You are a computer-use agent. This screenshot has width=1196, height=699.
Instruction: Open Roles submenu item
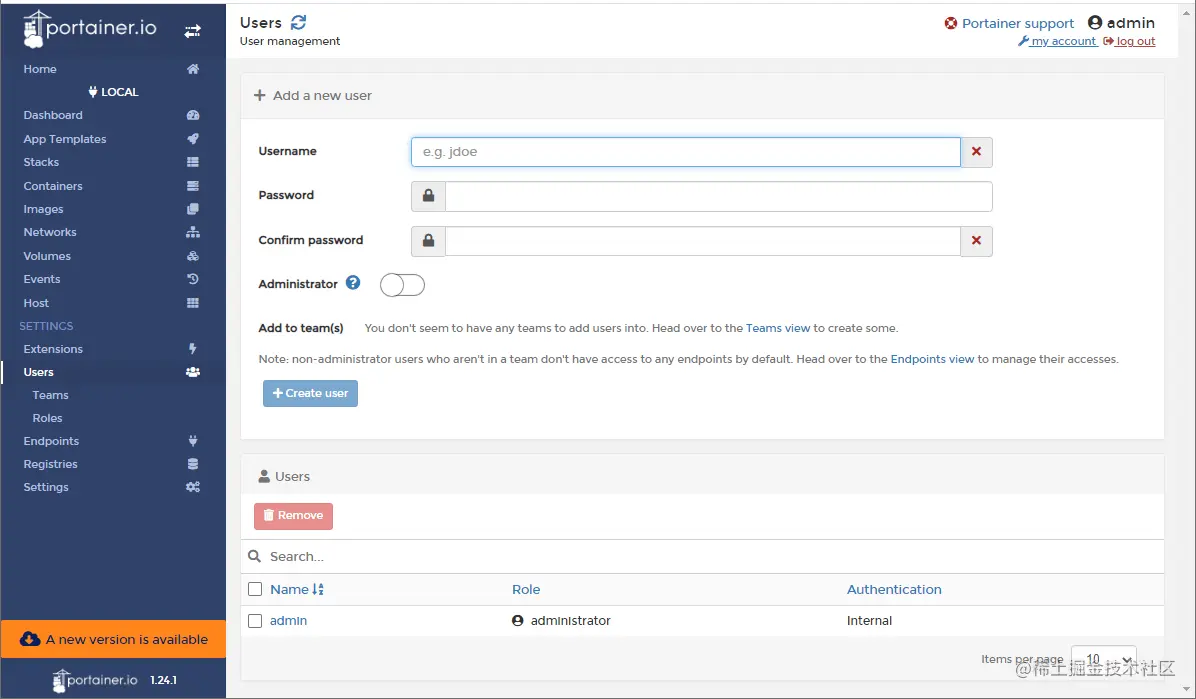[47, 418]
